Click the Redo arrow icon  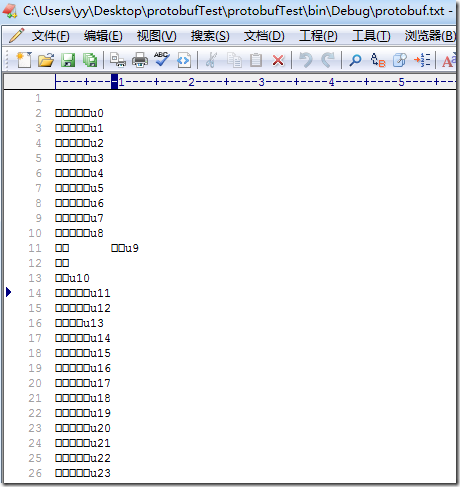pyautogui.click(x=328, y=60)
